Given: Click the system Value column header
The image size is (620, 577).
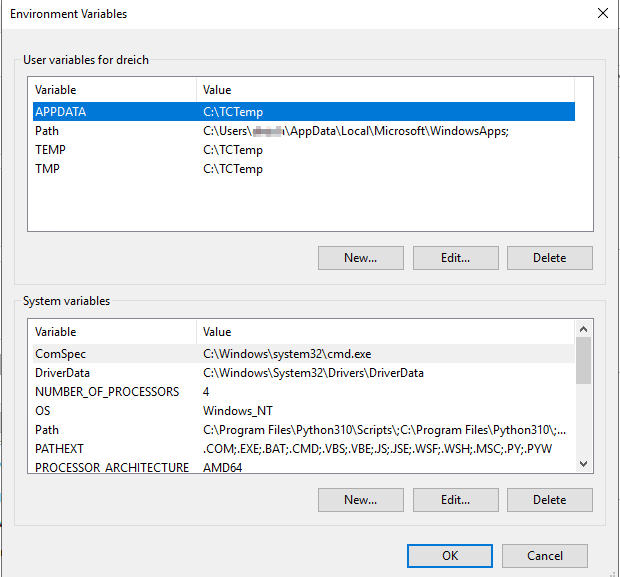Looking at the screenshot, I should (385, 331).
